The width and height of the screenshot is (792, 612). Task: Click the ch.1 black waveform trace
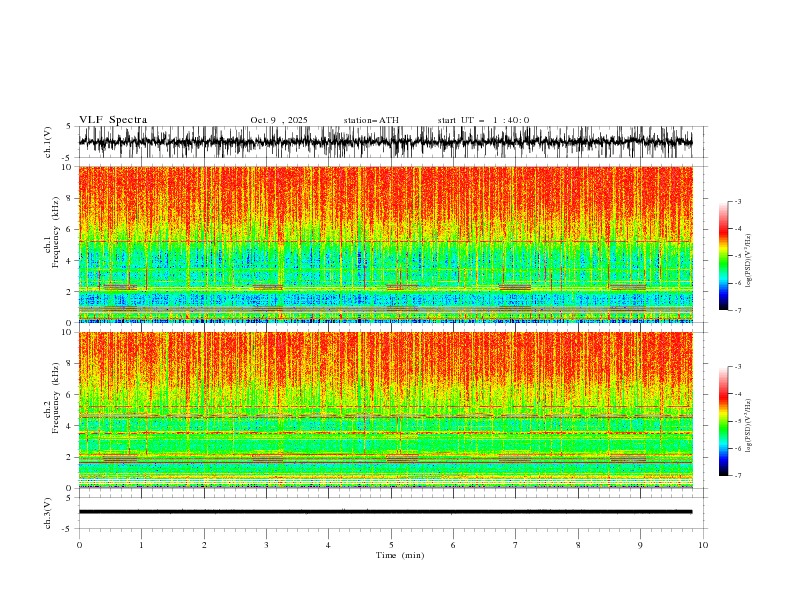pyautogui.click(x=385, y=142)
